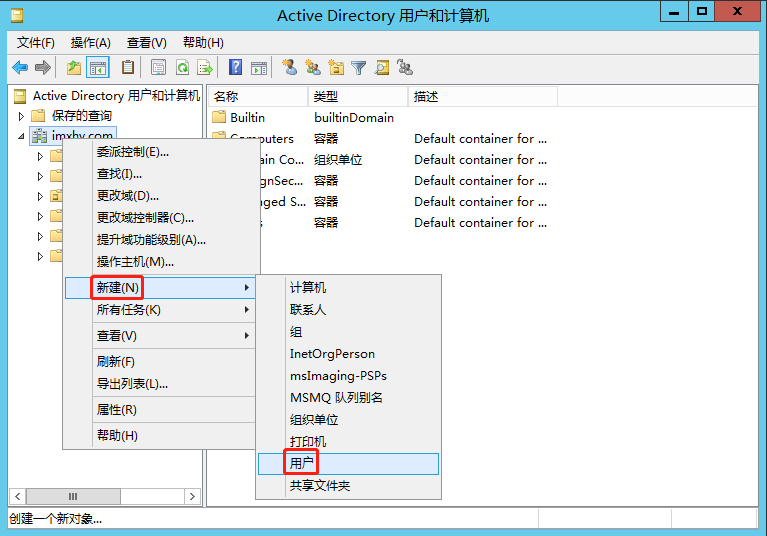Choose 更改域控制器(C)... from the context menu
Screen dimensions: 767x536
(161, 218)
